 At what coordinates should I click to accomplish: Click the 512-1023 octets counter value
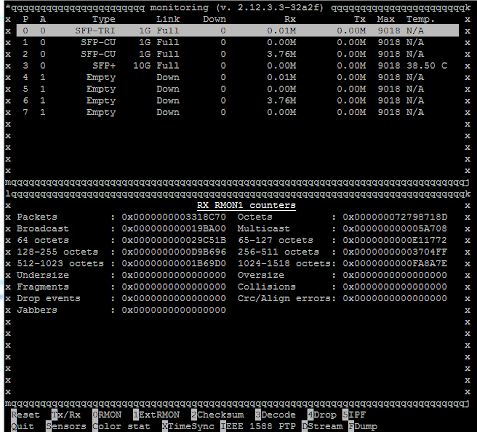coord(174,264)
